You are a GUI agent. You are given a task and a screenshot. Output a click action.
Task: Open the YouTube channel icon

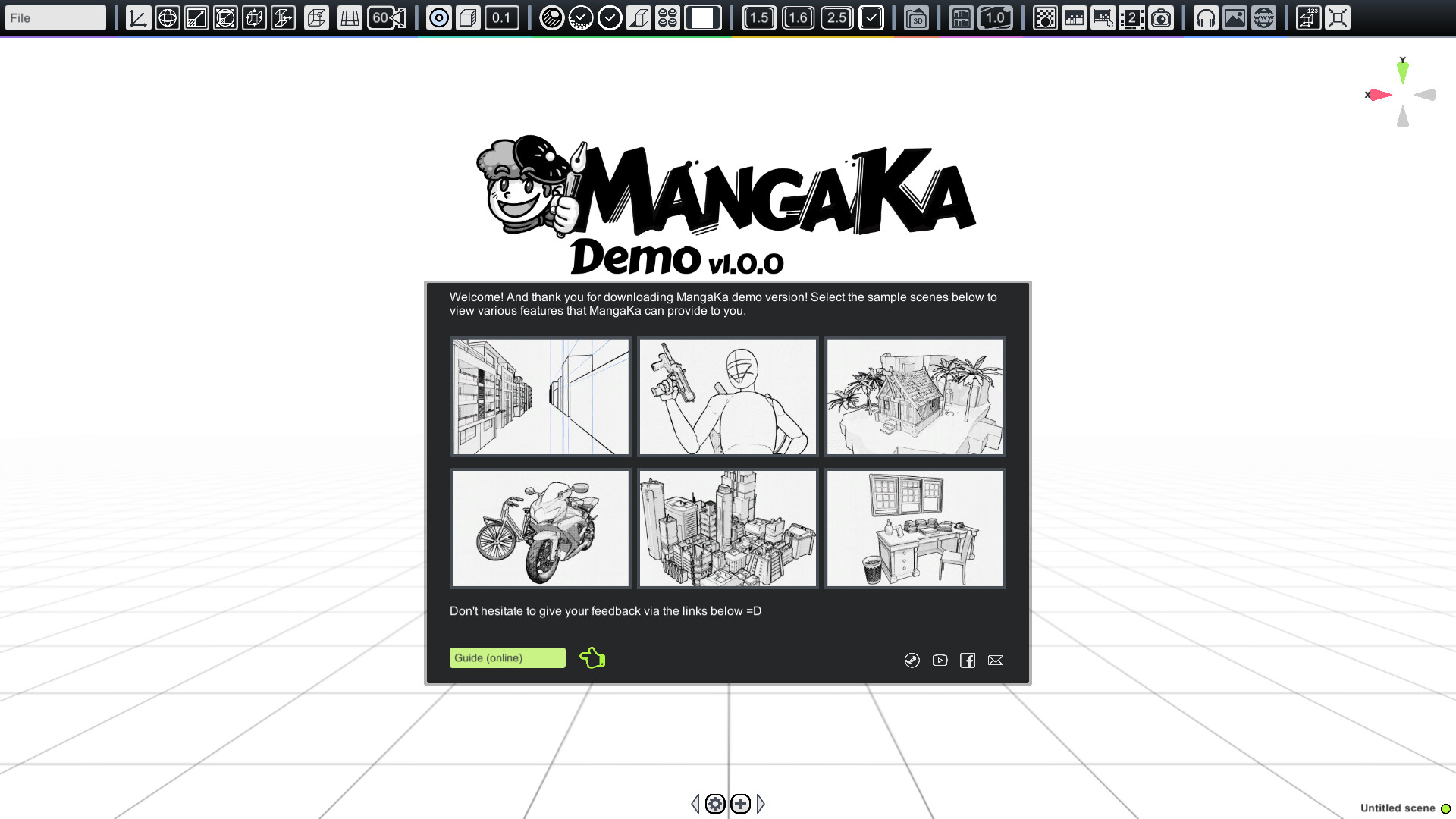pyautogui.click(x=940, y=661)
